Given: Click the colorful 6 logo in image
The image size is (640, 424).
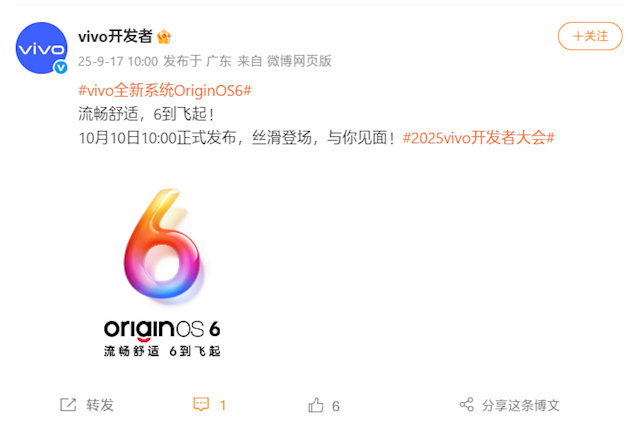Looking at the screenshot, I should pyautogui.click(x=162, y=244).
